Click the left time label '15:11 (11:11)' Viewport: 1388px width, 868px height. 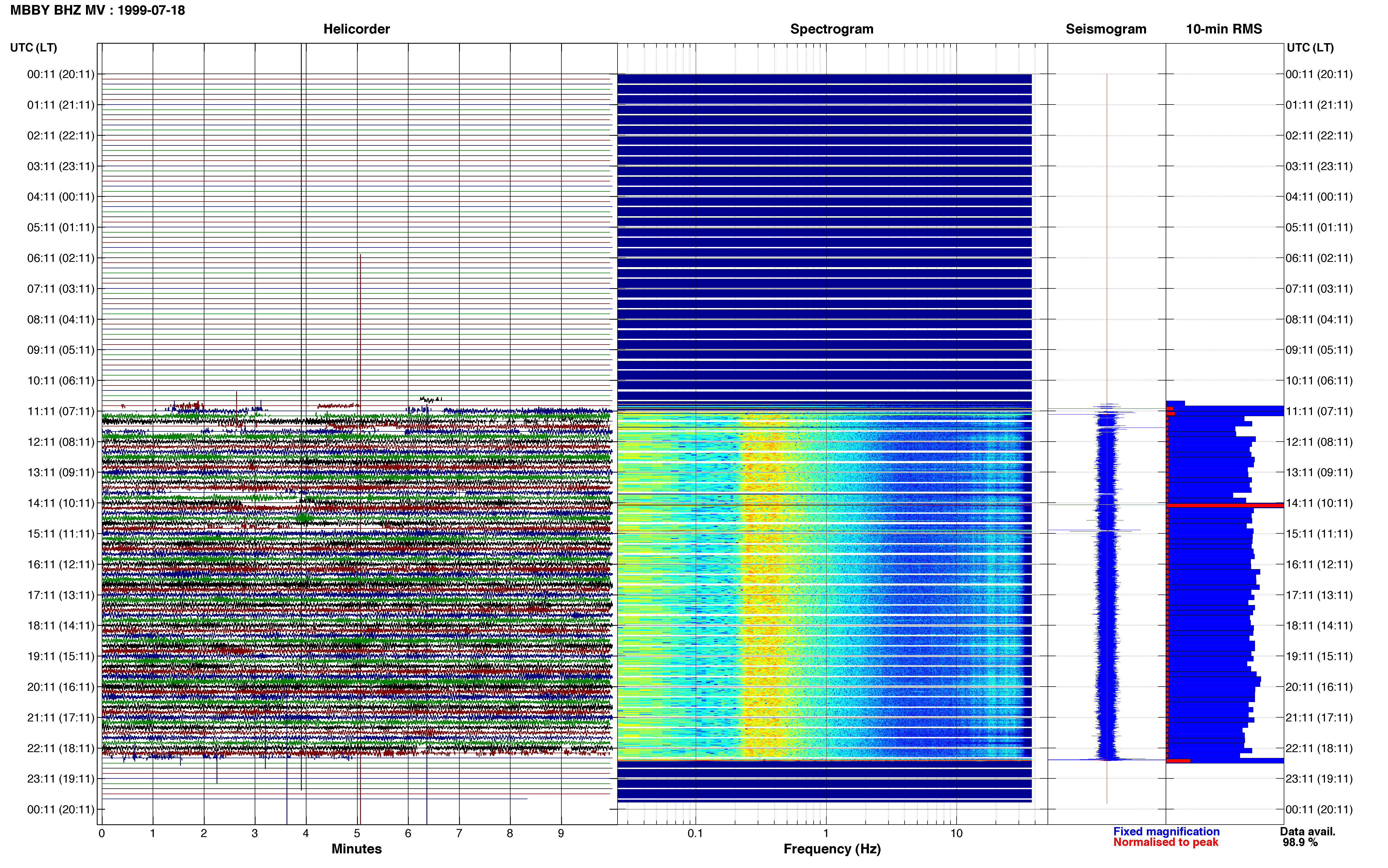click(61, 534)
